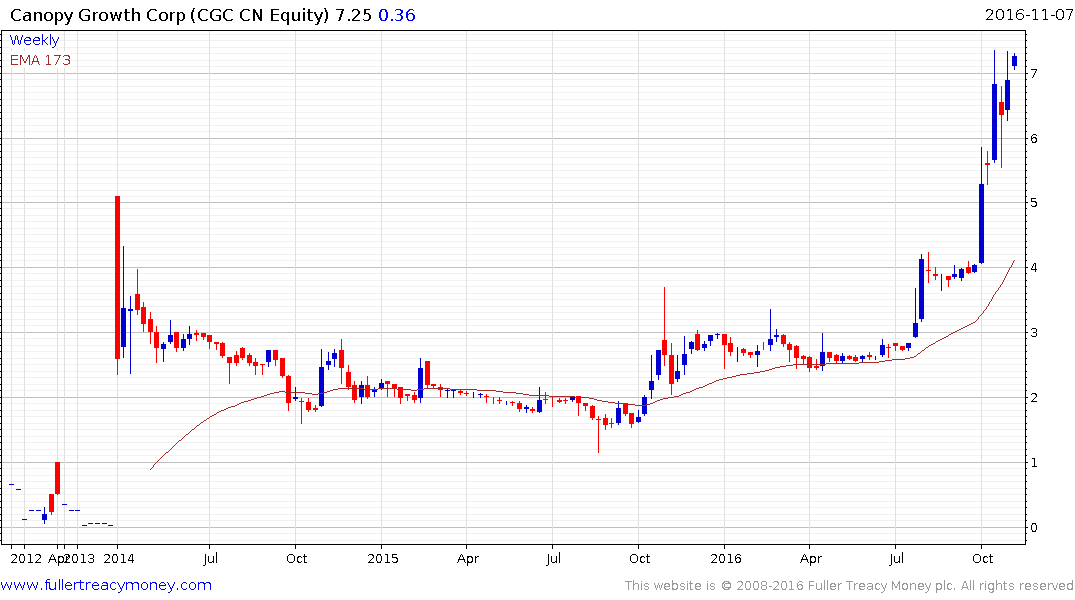Click the price value 7.25

tap(353, 15)
